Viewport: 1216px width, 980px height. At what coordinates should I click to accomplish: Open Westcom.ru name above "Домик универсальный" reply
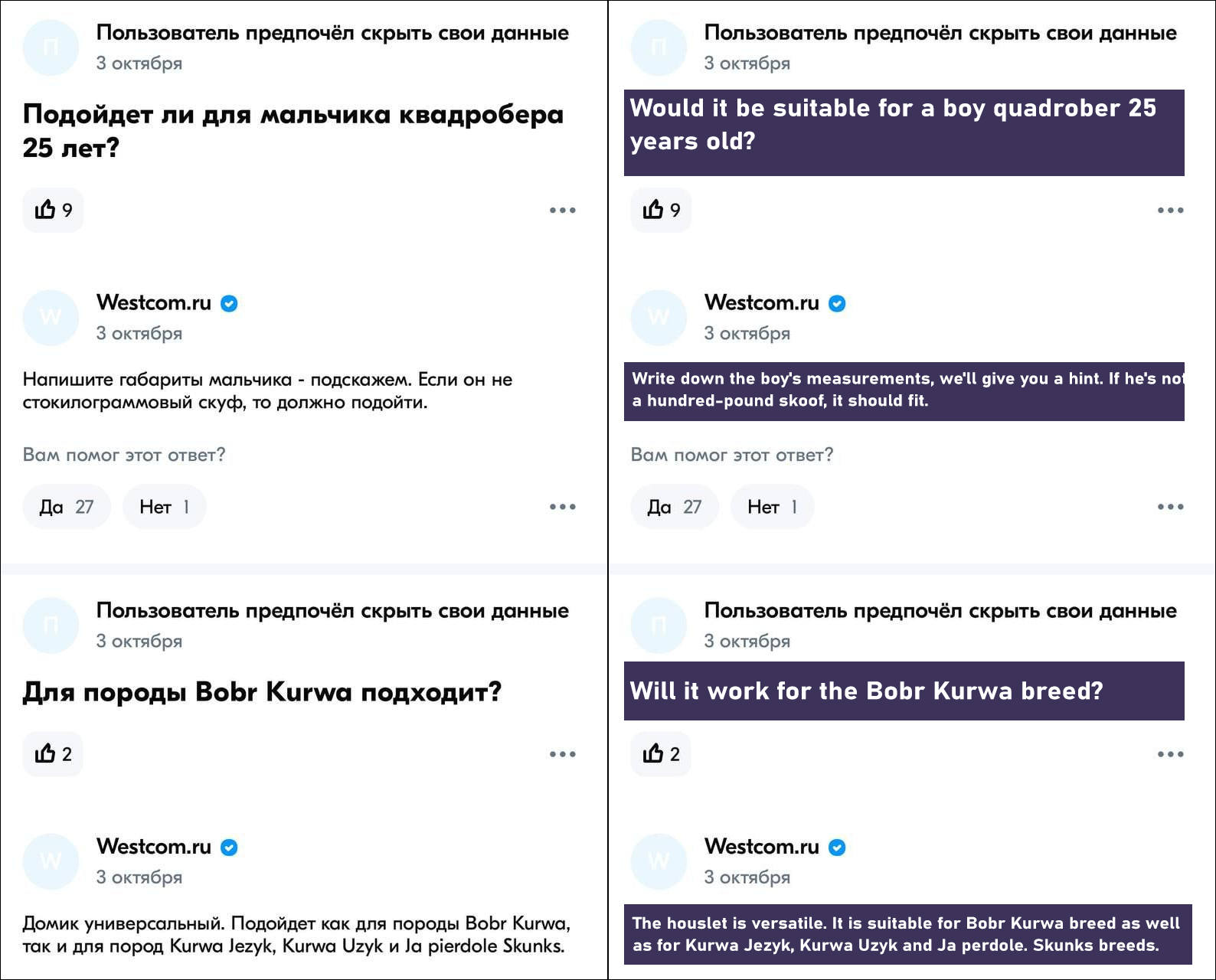(x=154, y=847)
